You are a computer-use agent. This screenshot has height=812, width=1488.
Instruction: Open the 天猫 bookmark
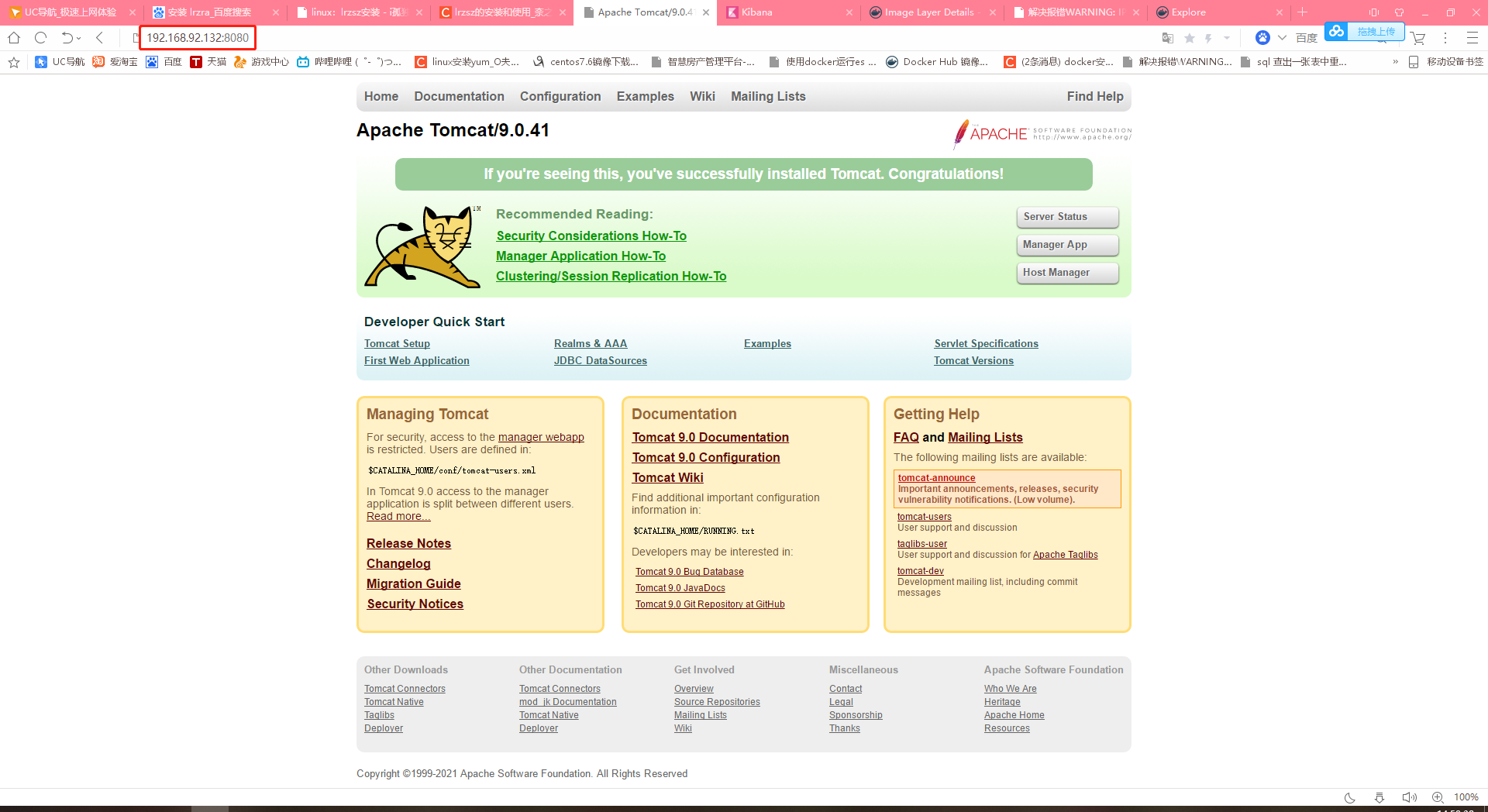tap(208, 62)
